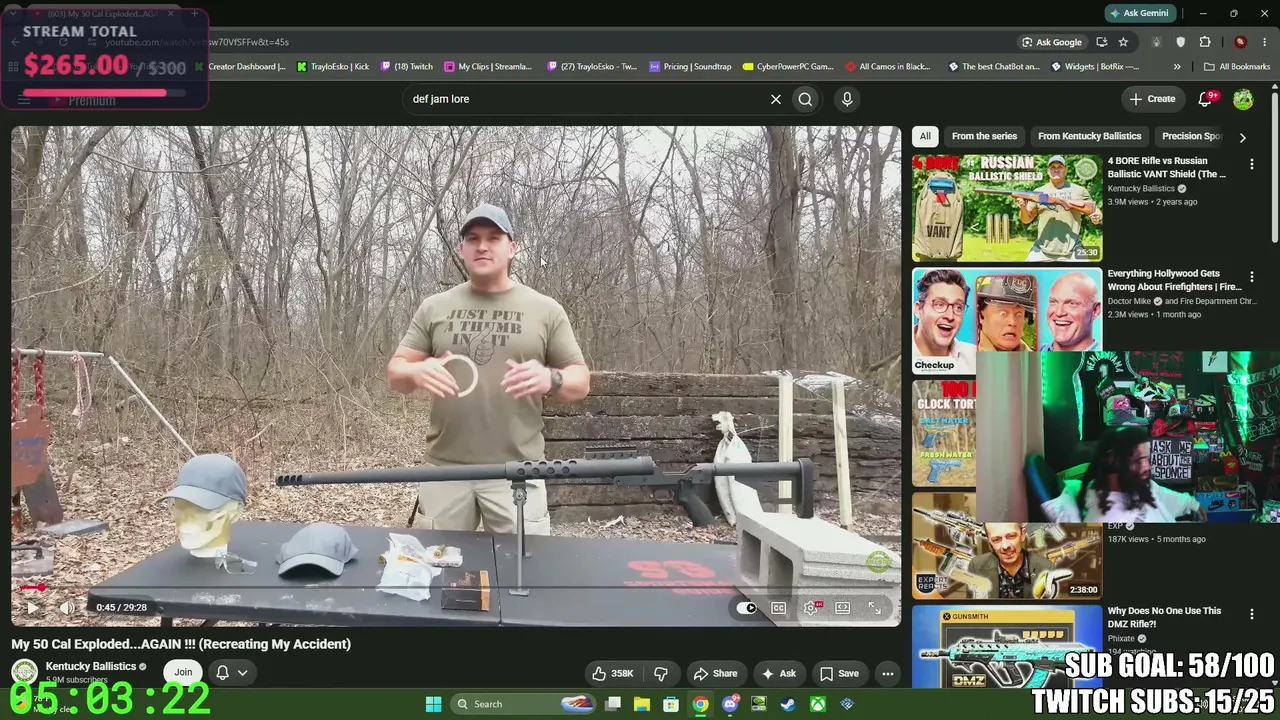Open 'Everything Hollywood Gets Wrong About Firefighters' title

point(1174,280)
